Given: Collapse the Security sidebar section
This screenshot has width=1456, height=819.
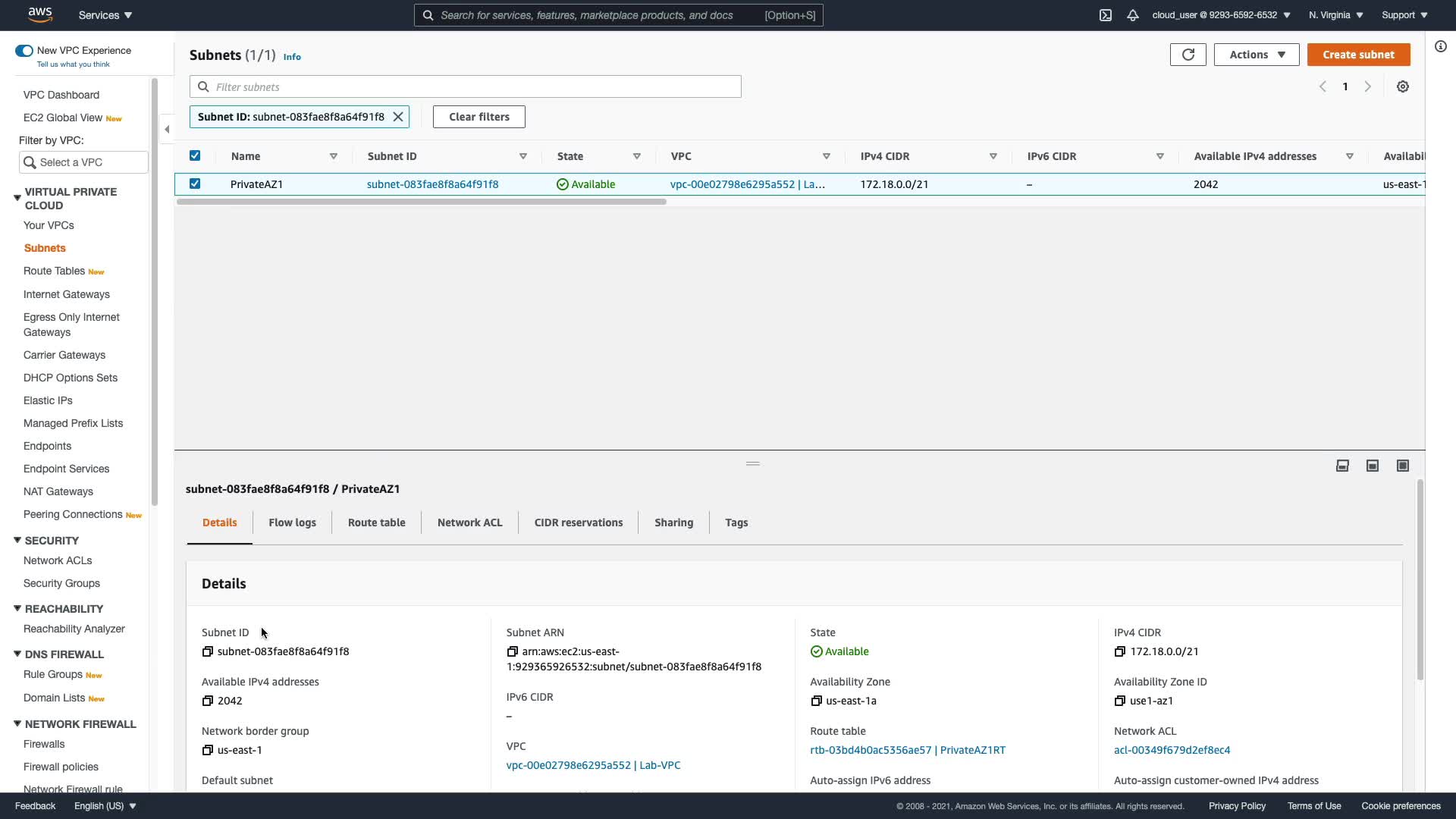Looking at the screenshot, I should pyautogui.click(x=17, y=541).
